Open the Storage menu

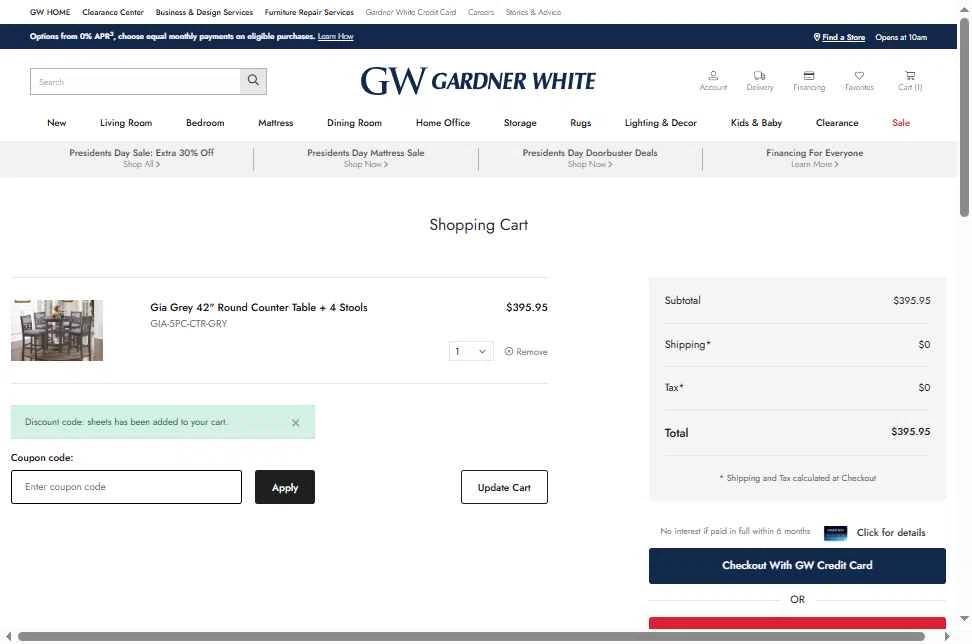(x=520, y=123)
